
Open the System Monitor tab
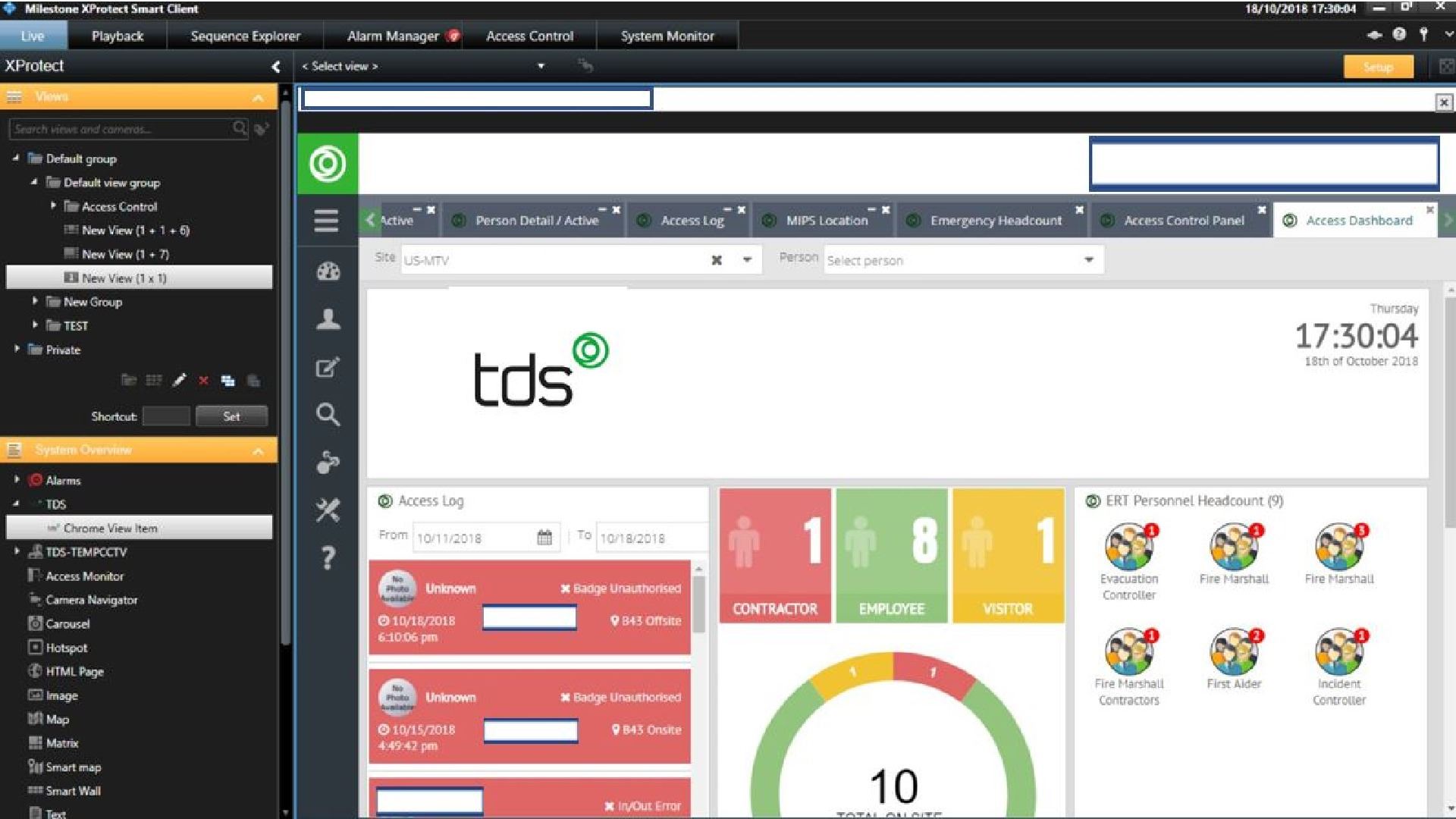(667, 36)
